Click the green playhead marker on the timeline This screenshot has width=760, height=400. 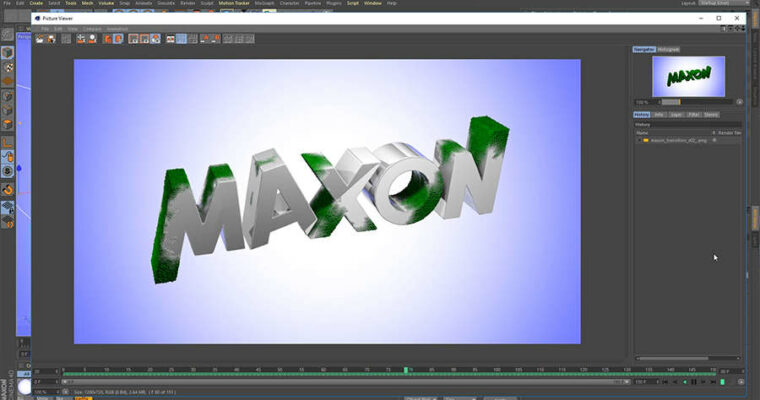(x=406, y=370)
